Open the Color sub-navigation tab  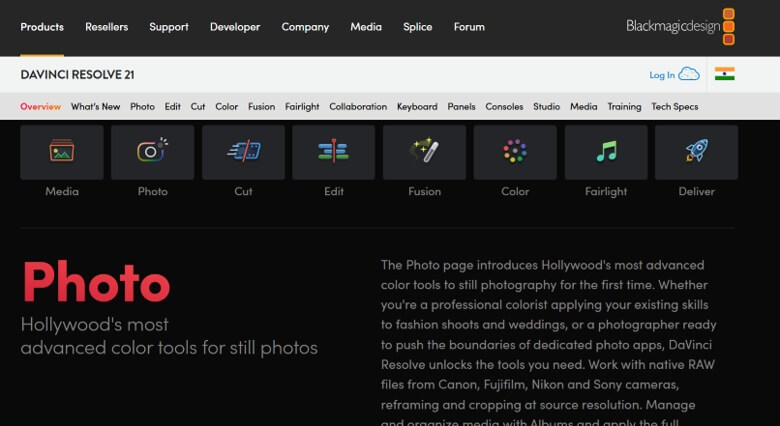click(x=226, y=106)
